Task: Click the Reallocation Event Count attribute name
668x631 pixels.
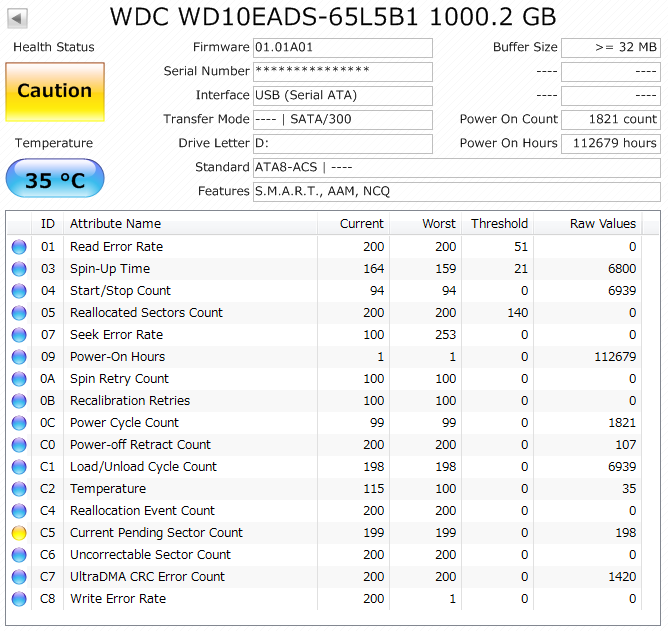Action: [x=142, y=511]
